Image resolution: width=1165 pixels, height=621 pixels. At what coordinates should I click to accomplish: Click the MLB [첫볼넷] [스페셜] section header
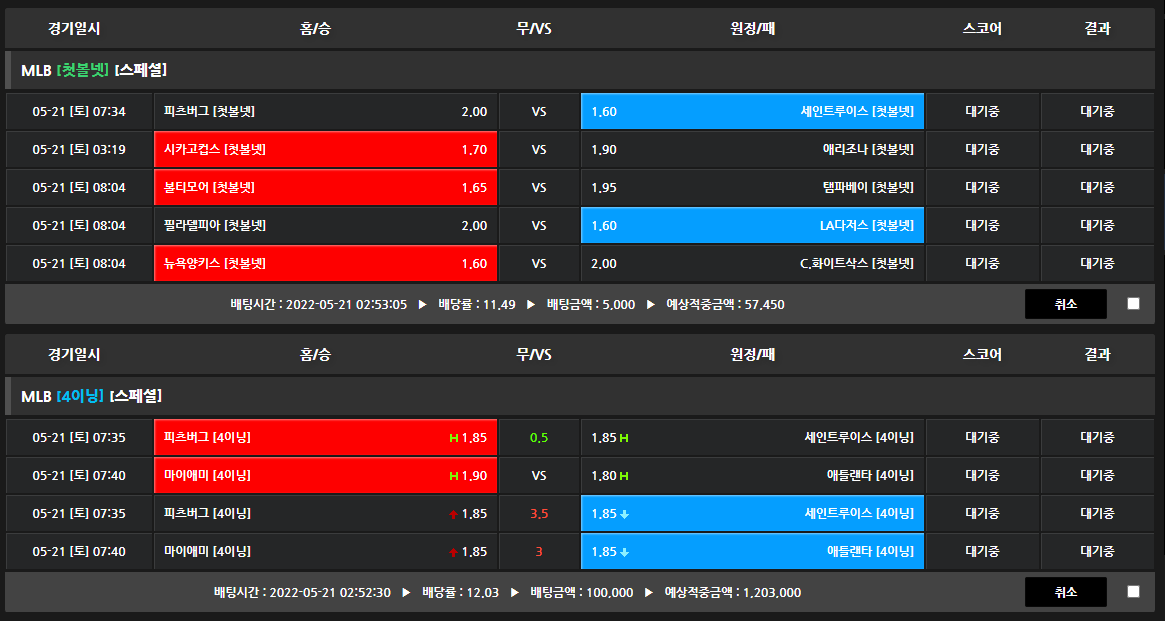tap(94, 70)
